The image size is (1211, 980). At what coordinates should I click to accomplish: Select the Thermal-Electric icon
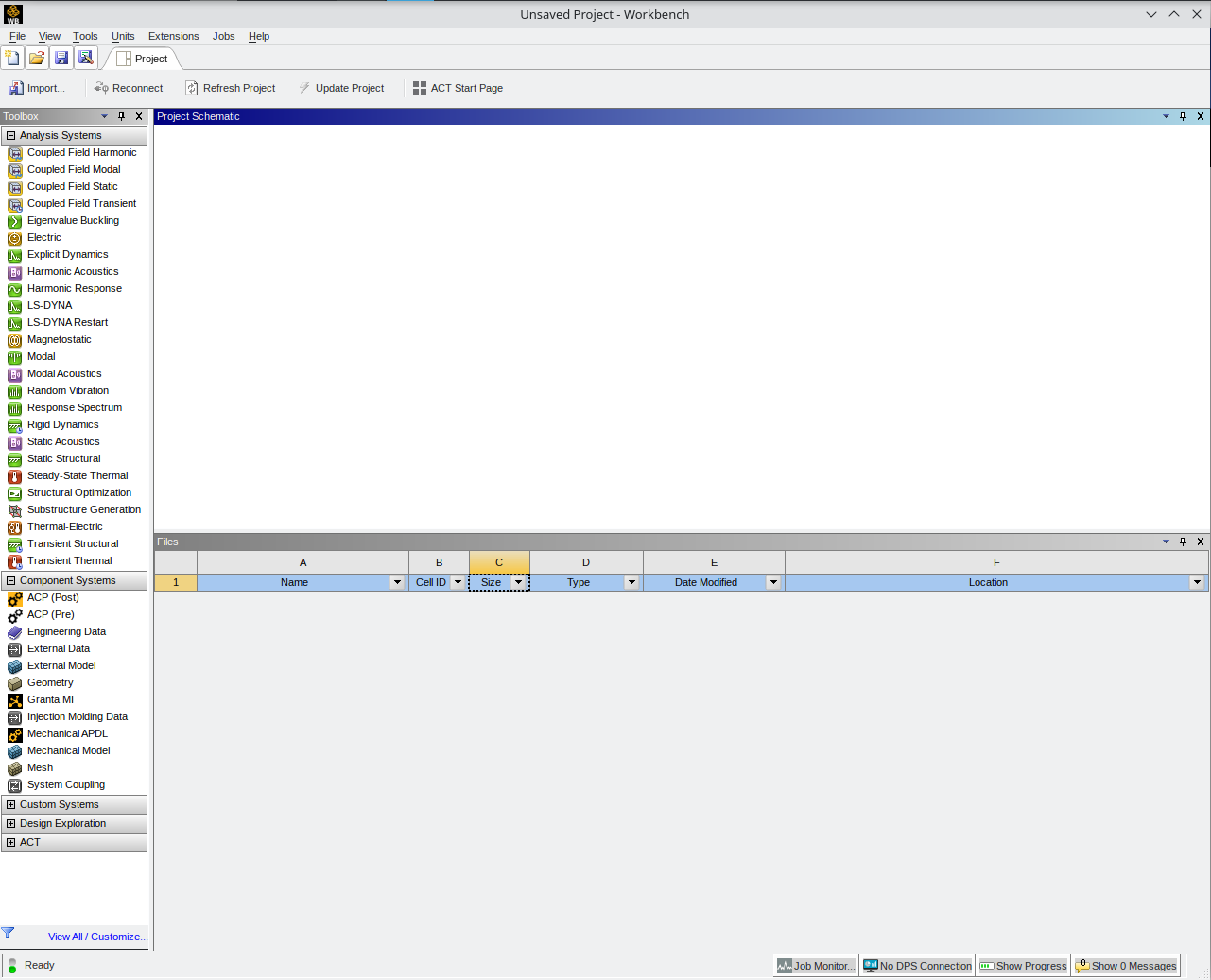click(15, 527)
